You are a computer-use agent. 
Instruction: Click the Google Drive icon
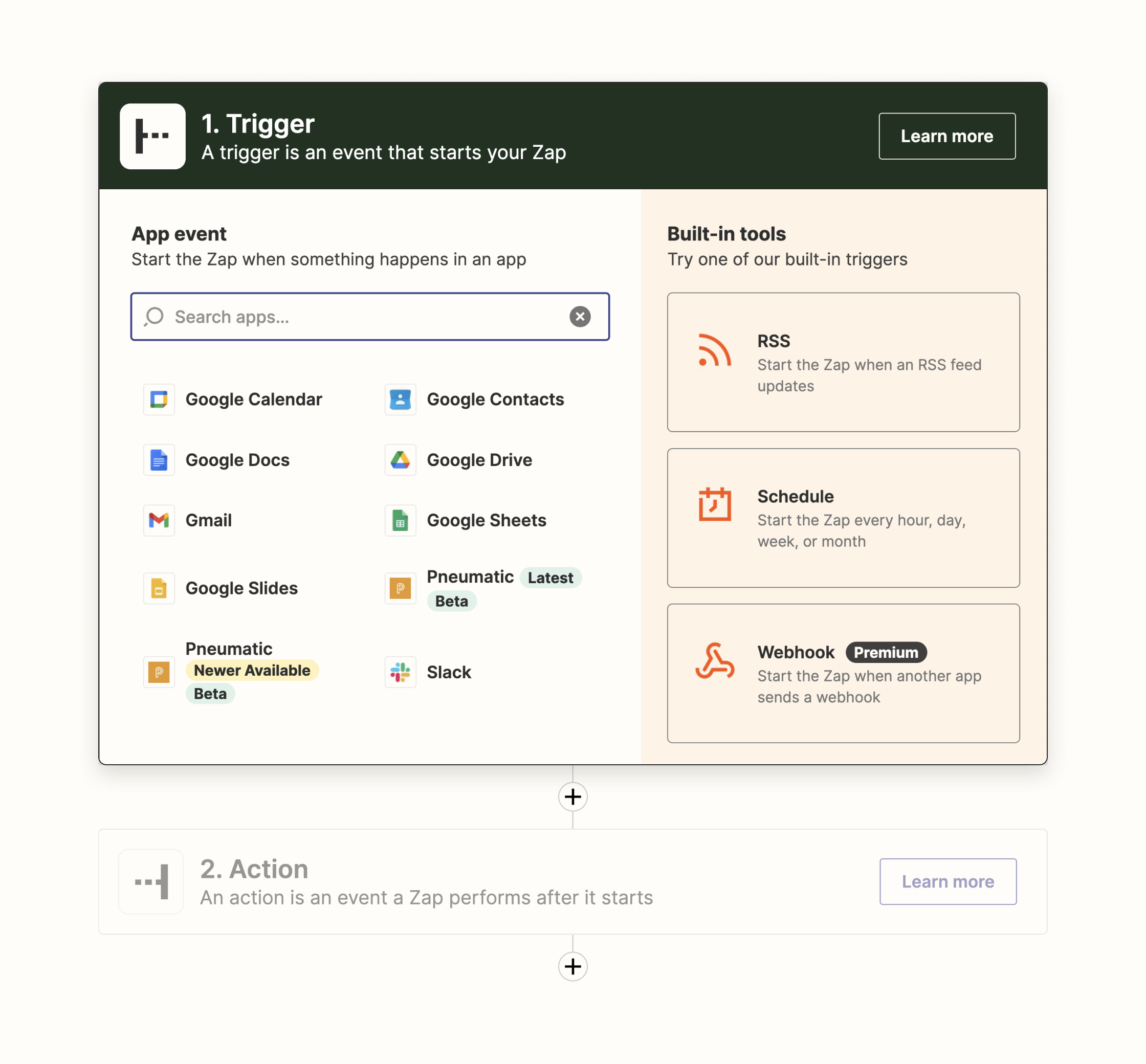[400, 460]
